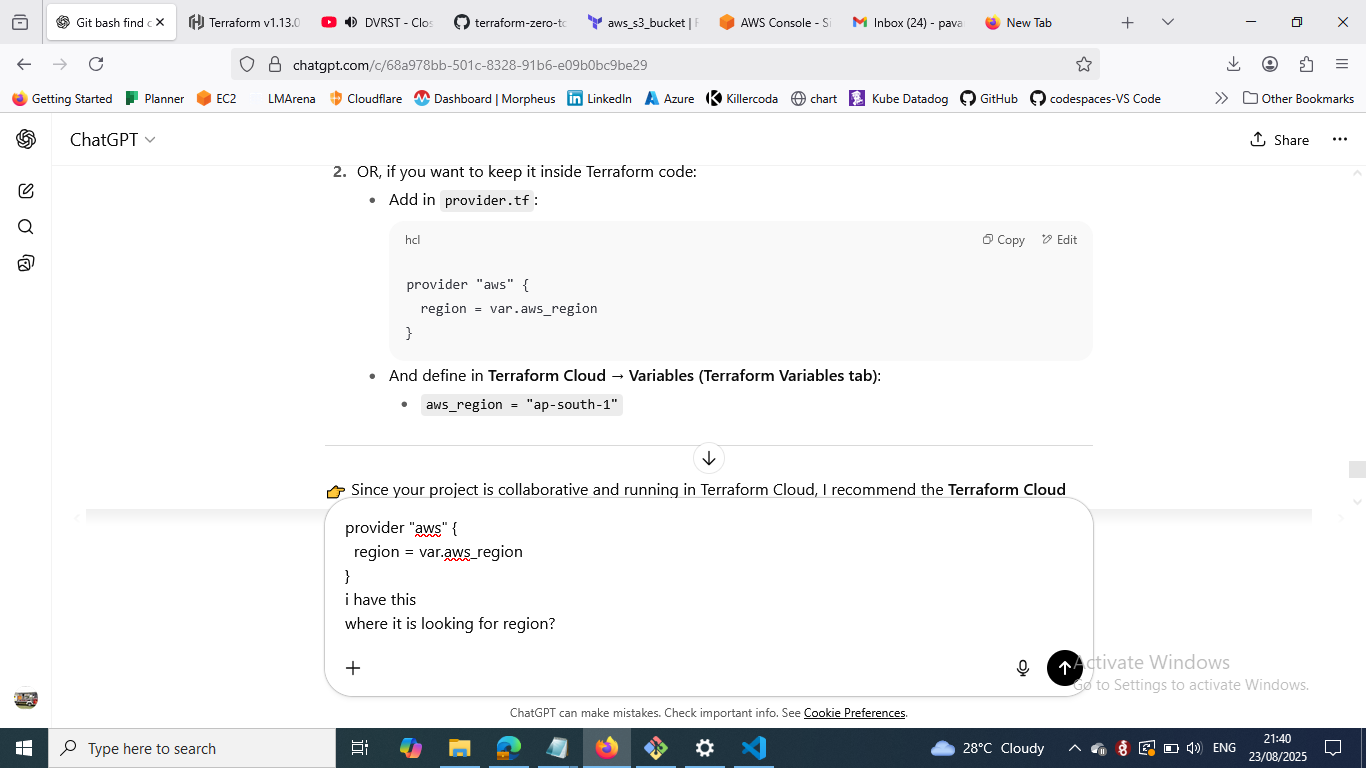This screenshot has height=768, width=1366.
Task: Open the Cookie Preferences link
Action: click(854, 713)
